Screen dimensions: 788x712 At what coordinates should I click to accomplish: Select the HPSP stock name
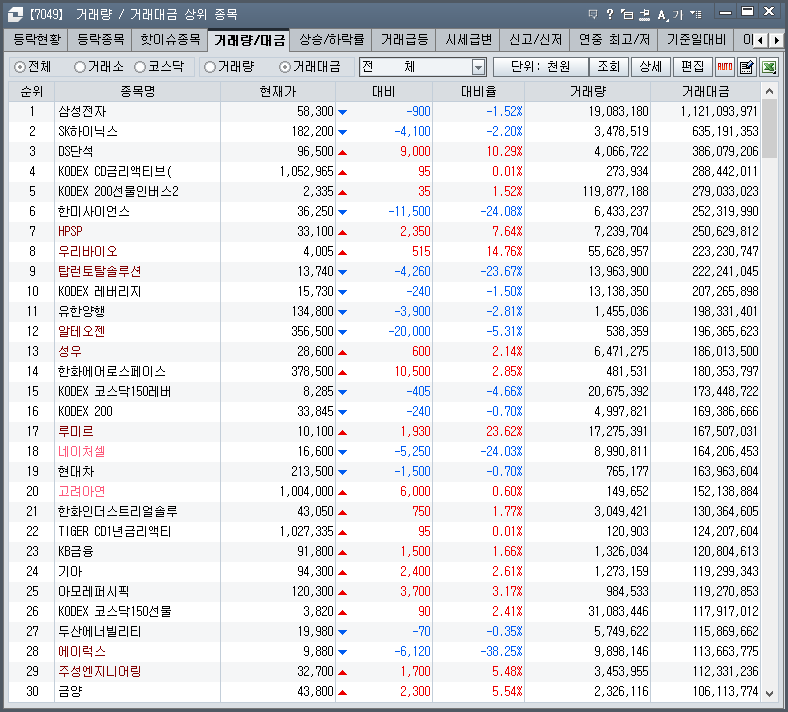tap(70, 232)
